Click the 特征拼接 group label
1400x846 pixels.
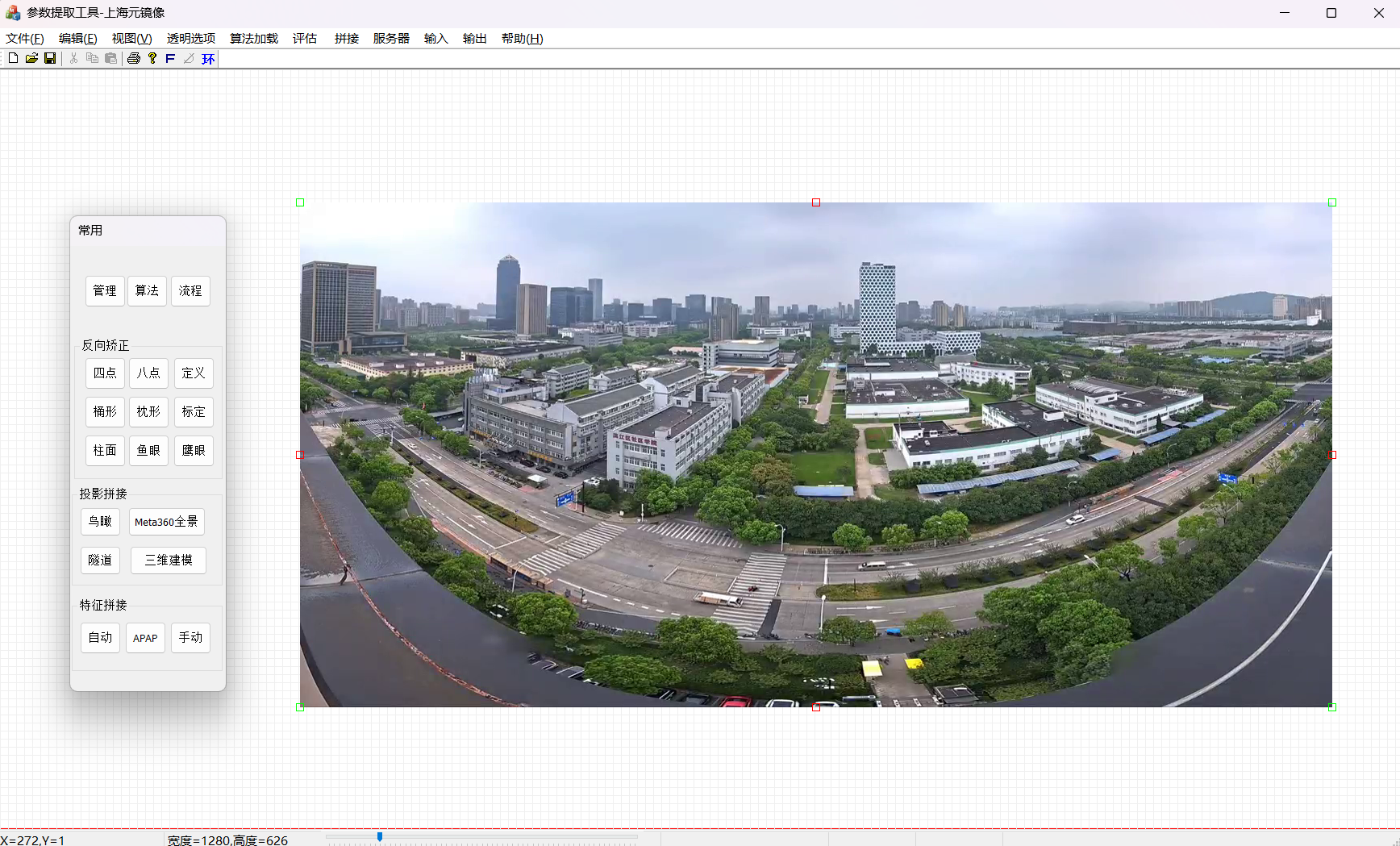coord(103,605)
